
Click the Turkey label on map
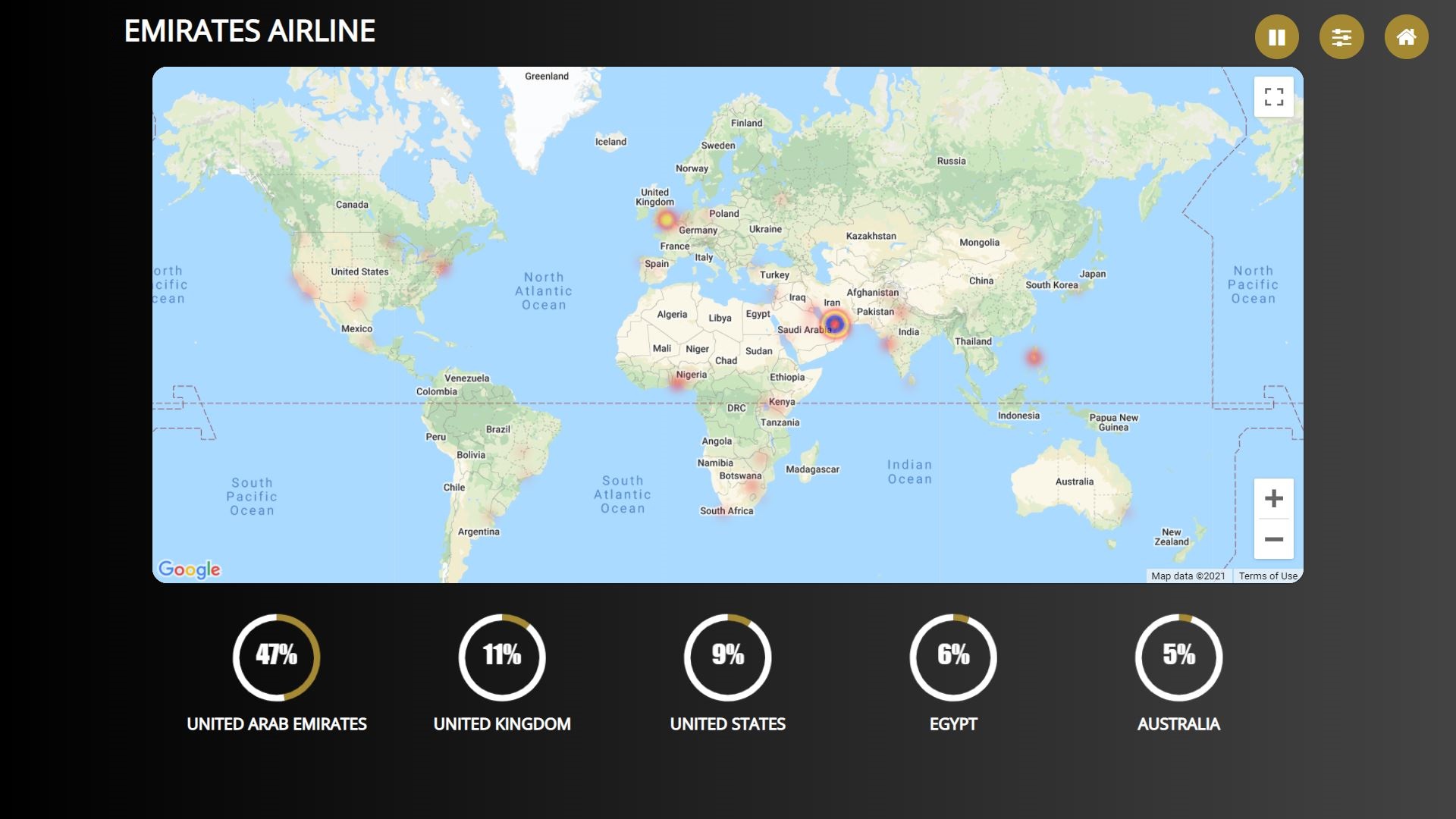coord(774,275)
